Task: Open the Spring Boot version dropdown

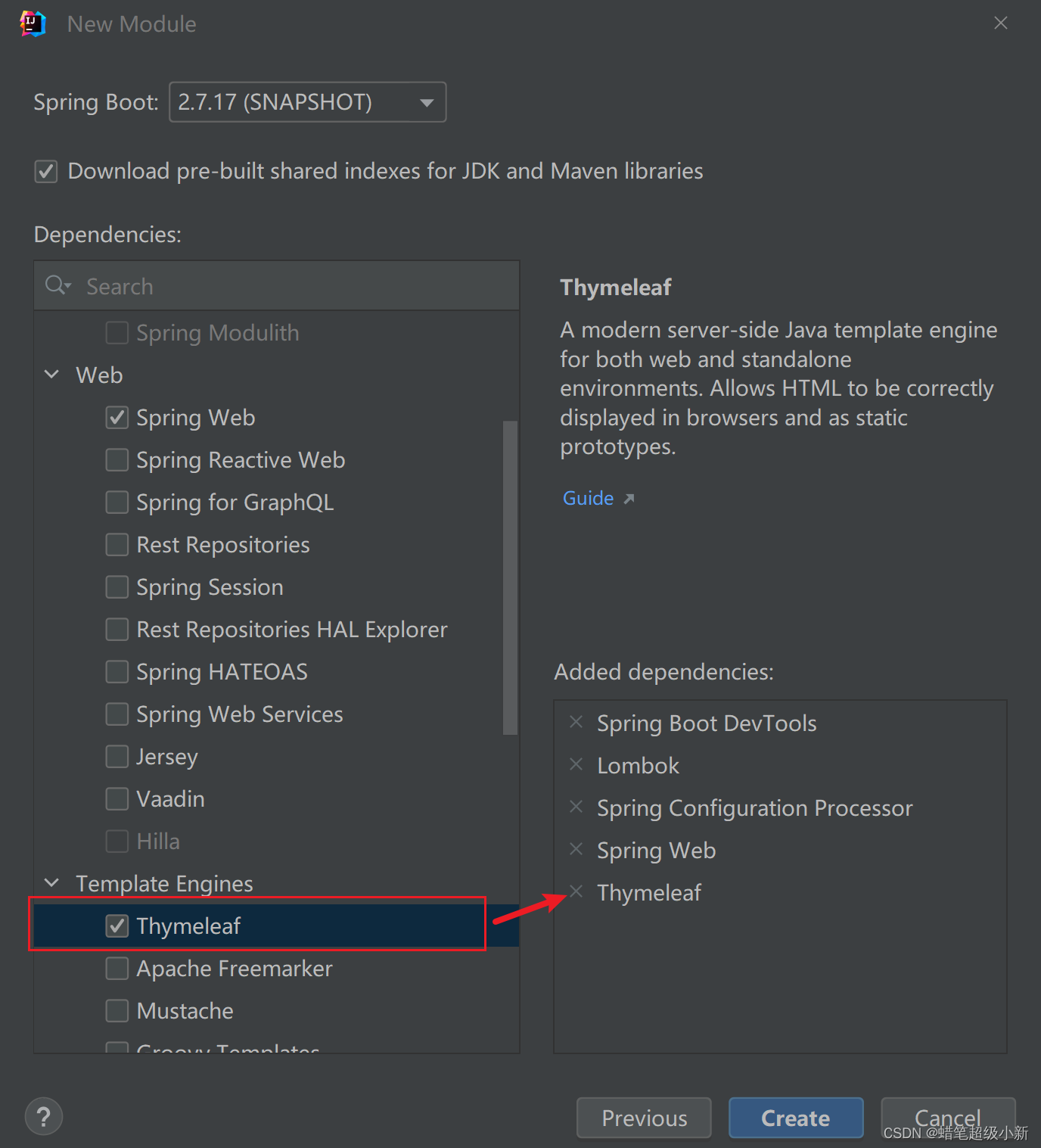Action: 307,102
